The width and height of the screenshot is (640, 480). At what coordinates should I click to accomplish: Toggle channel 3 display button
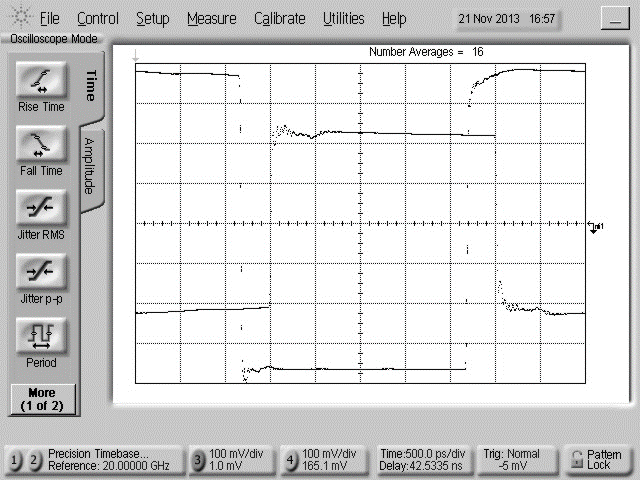tap(198, 460)
